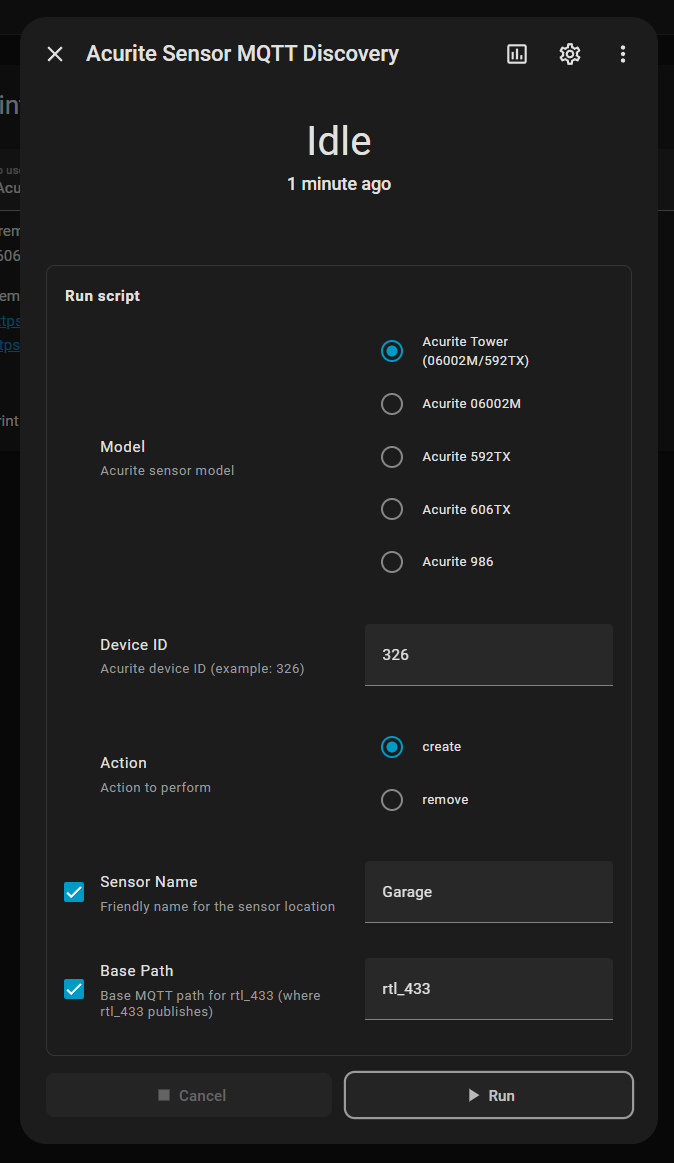Close the Acurite Sensor MQTT Discovery dialog
This screenshot has width=674, height=1163.
55,54
